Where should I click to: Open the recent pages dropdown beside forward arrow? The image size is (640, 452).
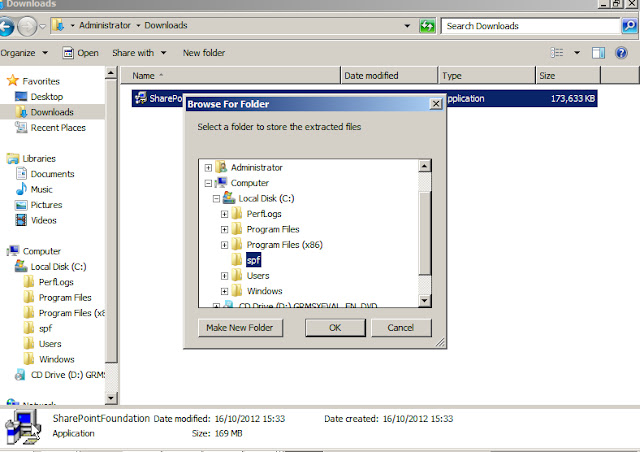(x=42, y=27)
